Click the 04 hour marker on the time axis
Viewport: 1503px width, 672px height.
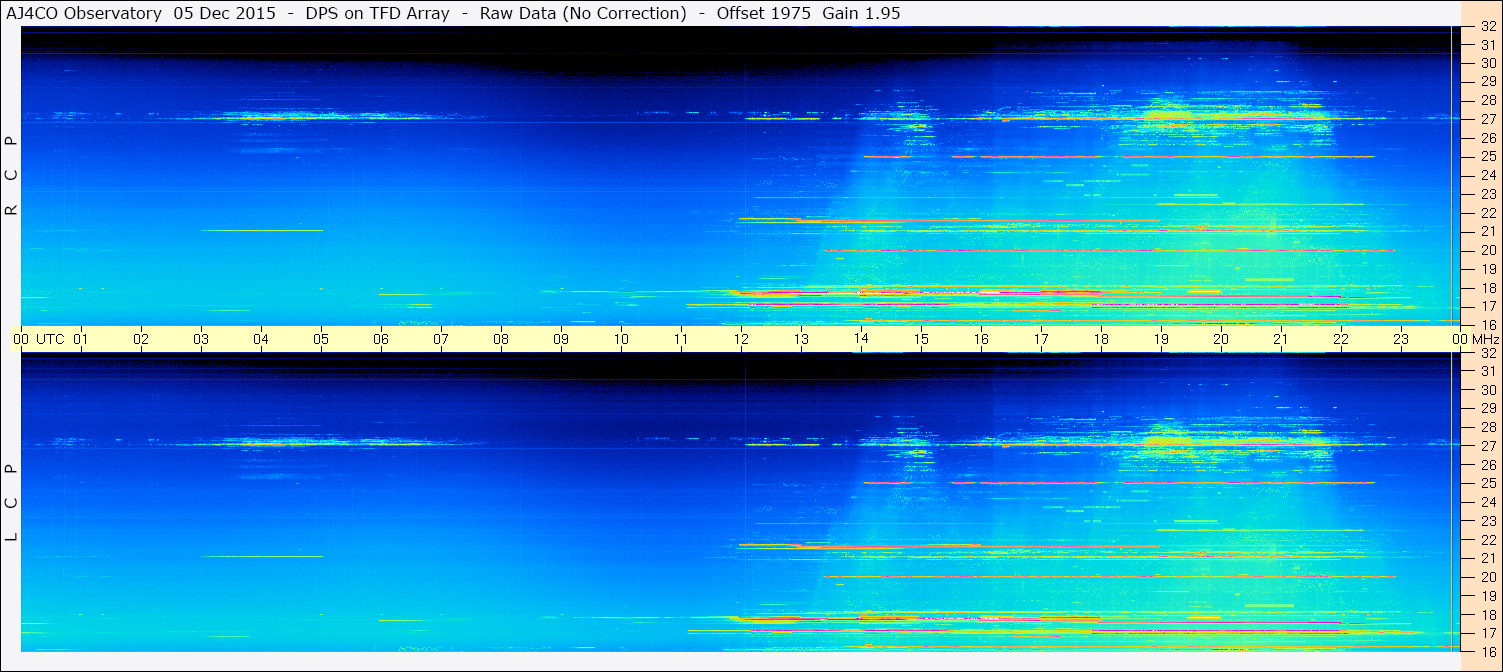pos(261,339)
